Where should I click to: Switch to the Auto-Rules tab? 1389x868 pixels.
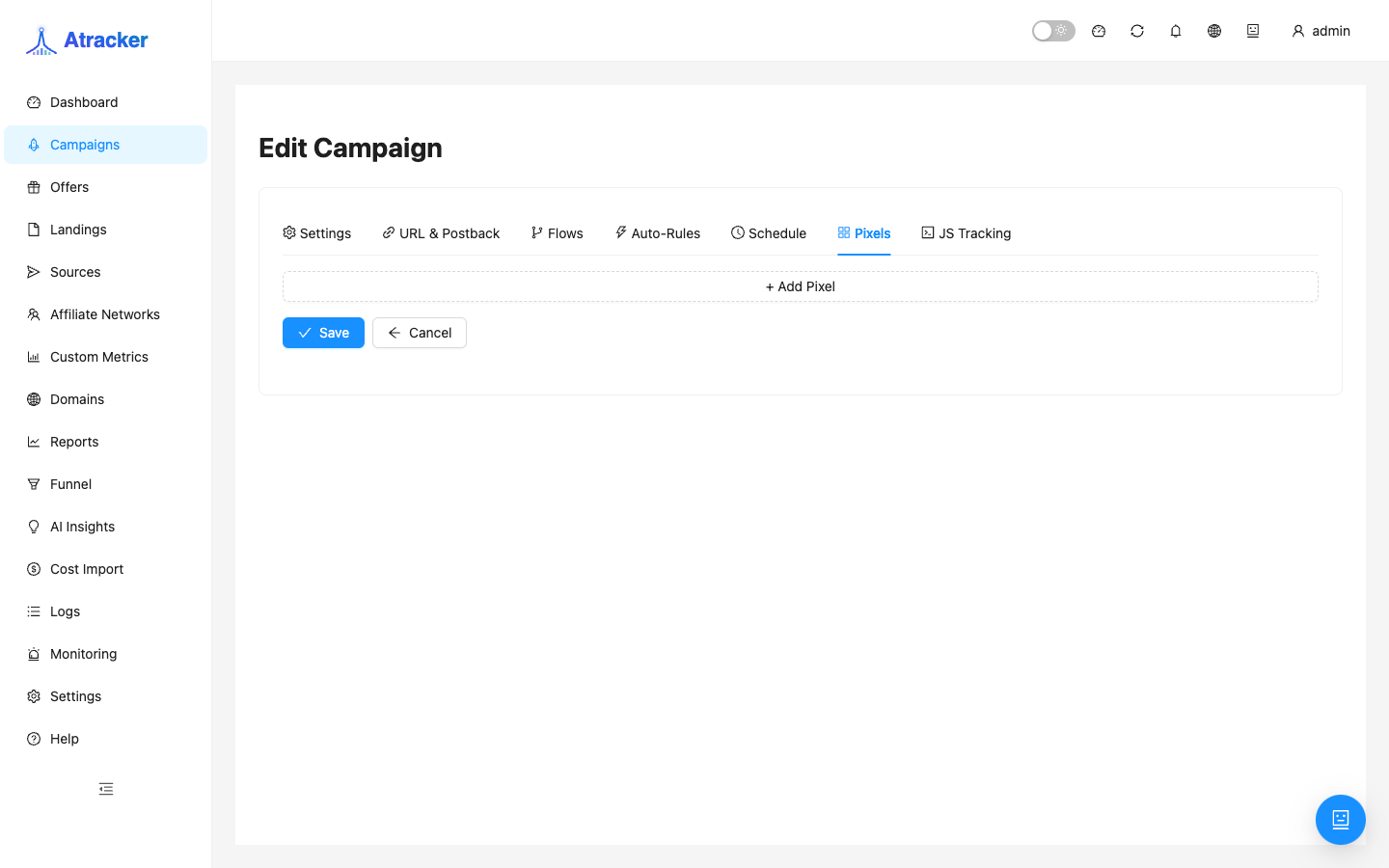coord(658,233)
